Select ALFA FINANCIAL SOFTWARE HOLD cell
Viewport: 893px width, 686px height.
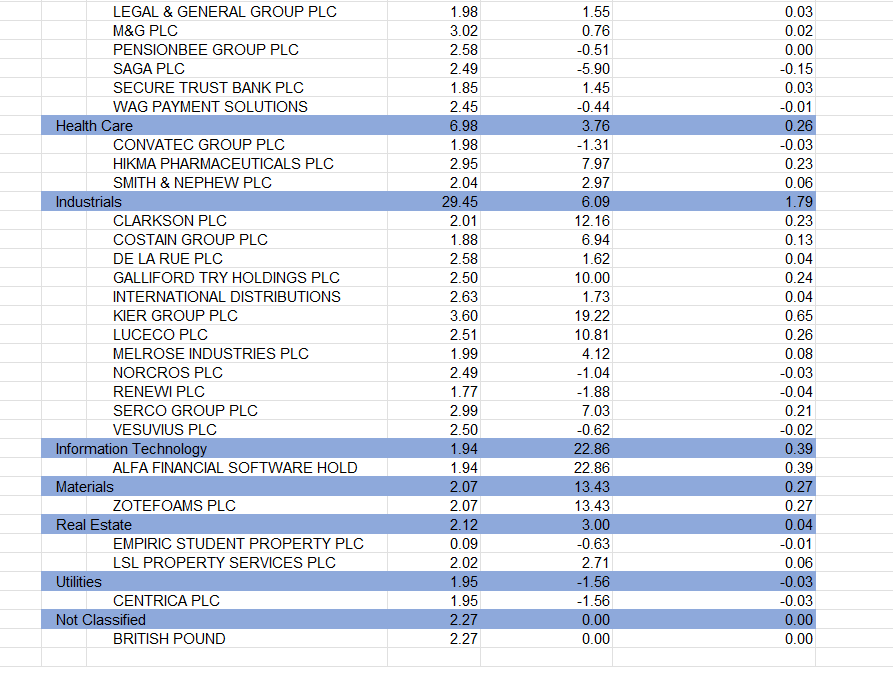click(x=237, y=467)
